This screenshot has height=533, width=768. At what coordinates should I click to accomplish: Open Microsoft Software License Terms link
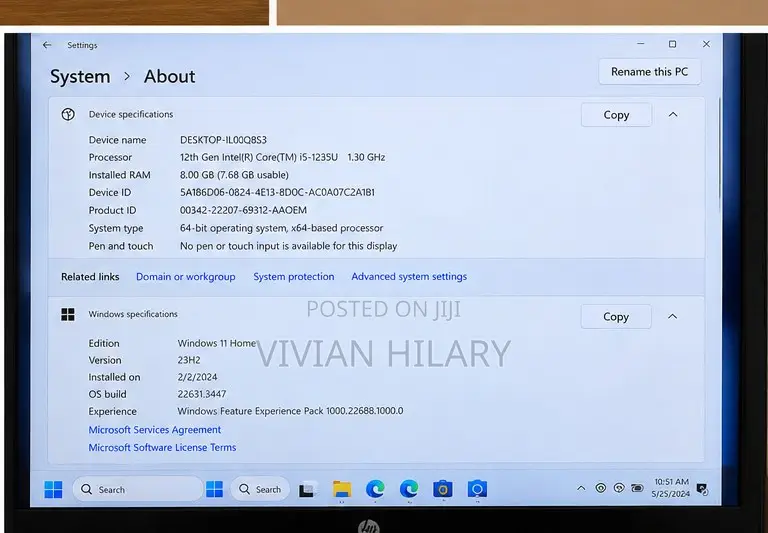click(162, 447)
